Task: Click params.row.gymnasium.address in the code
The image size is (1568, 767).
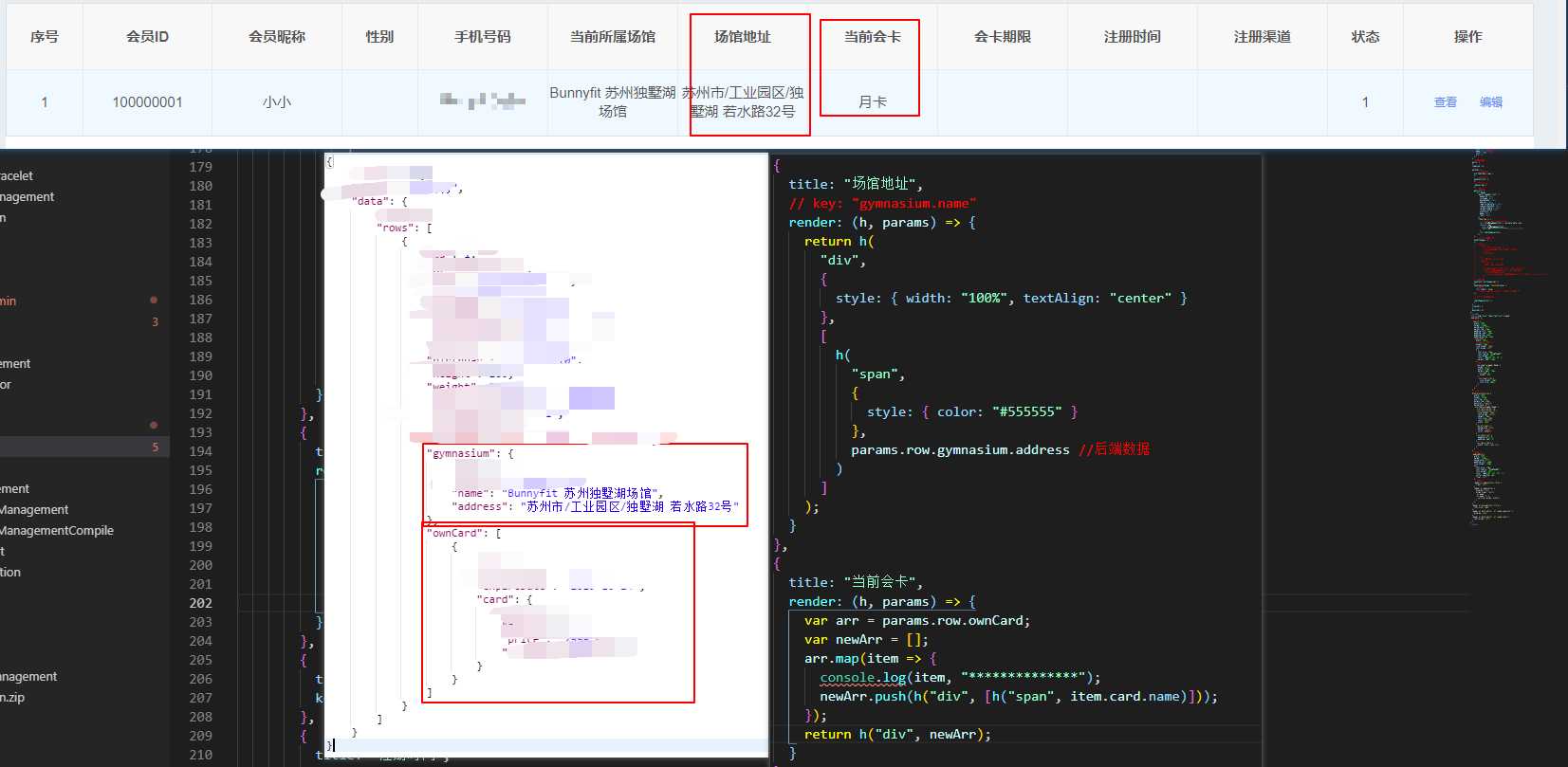Action: coord(960,449)
